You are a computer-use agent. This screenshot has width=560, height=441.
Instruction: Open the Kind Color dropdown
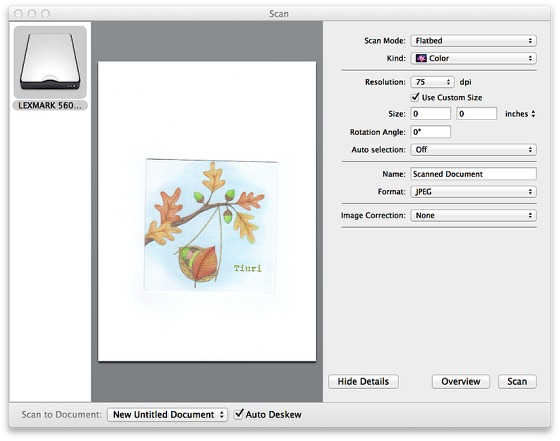coord(473,58)
